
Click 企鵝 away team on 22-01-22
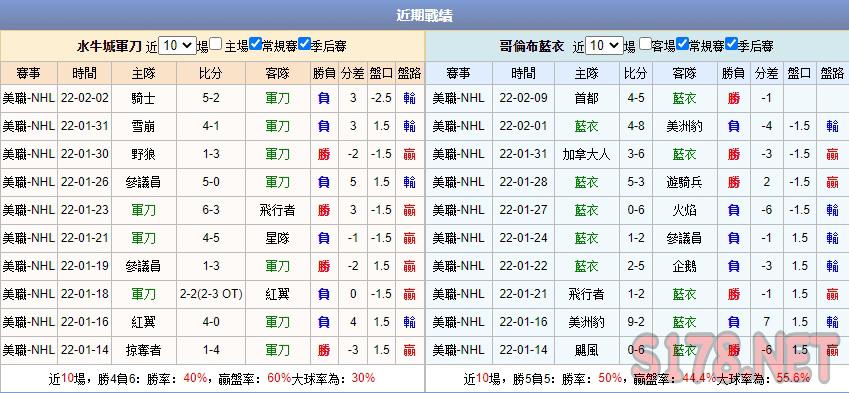(684, 266)
